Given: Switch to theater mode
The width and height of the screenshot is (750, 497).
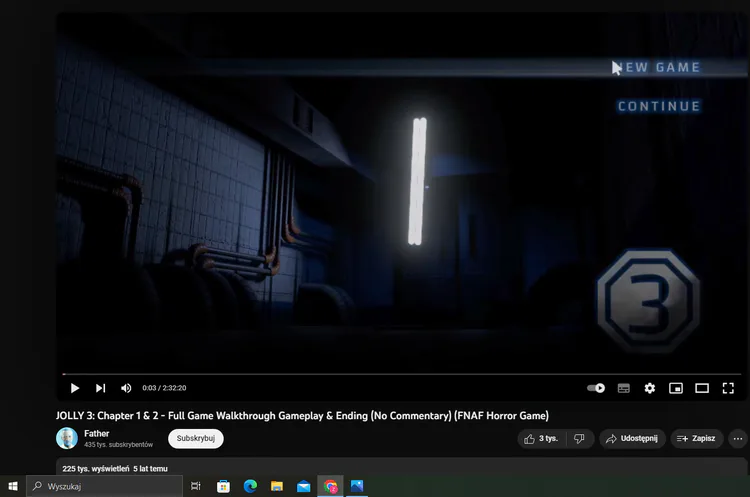Looking at the screenshot, I should click(702, 388).
